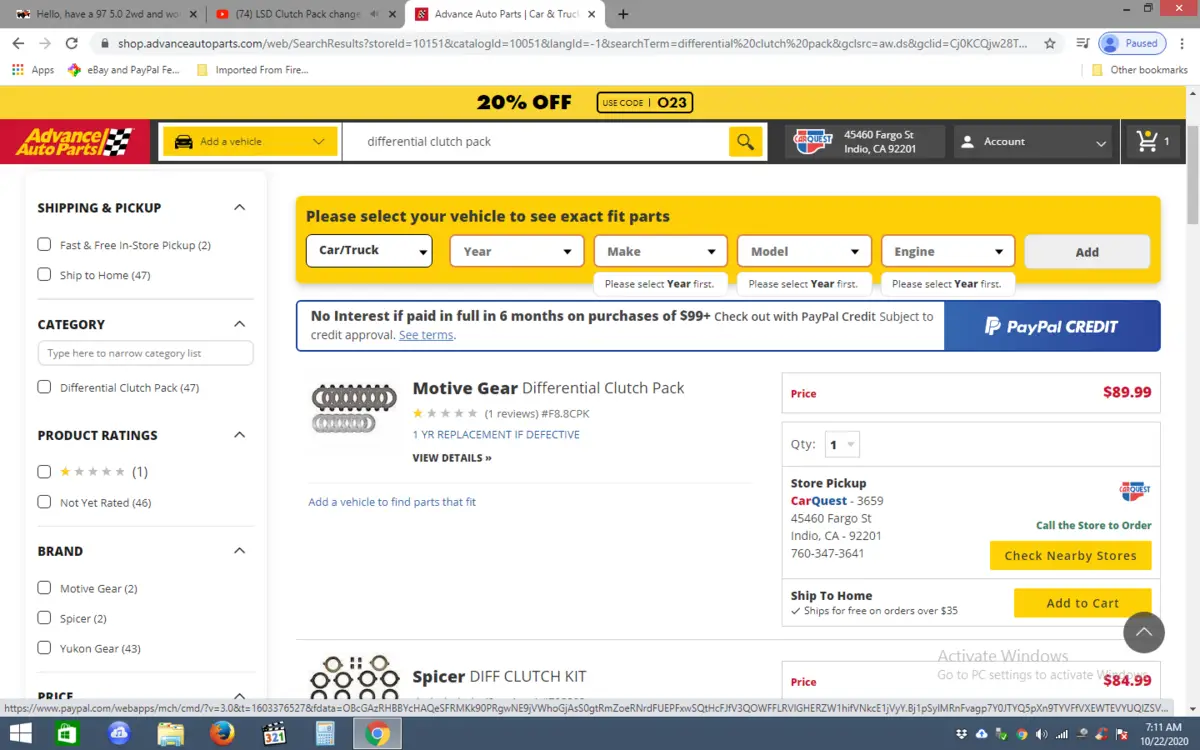The image size is (1200, 750).
Task: Check the Spicer brand filter
Action: (44, 618)
